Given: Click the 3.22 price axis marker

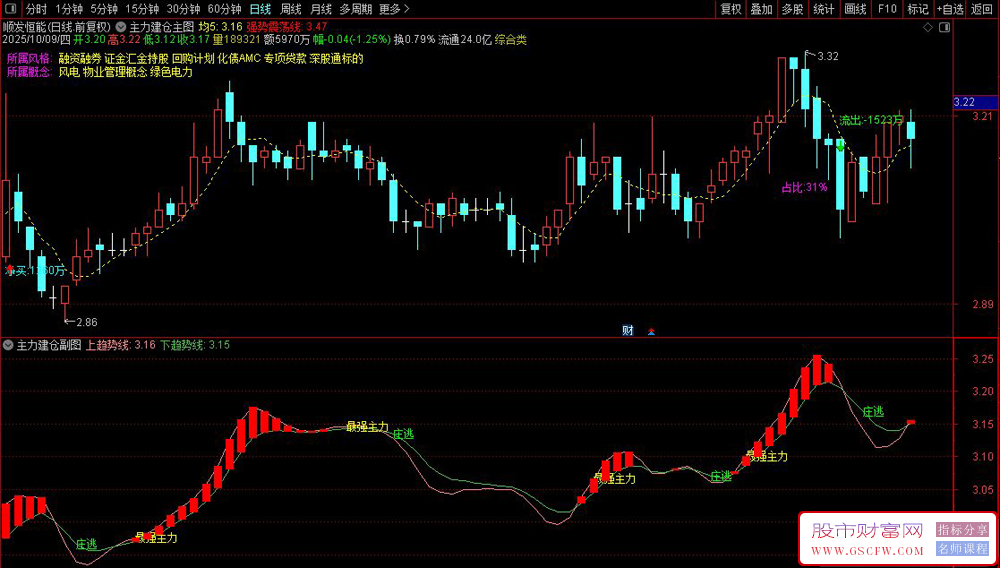Looking at the screenshot, I should pyautogui.click(x=975, y=102).
